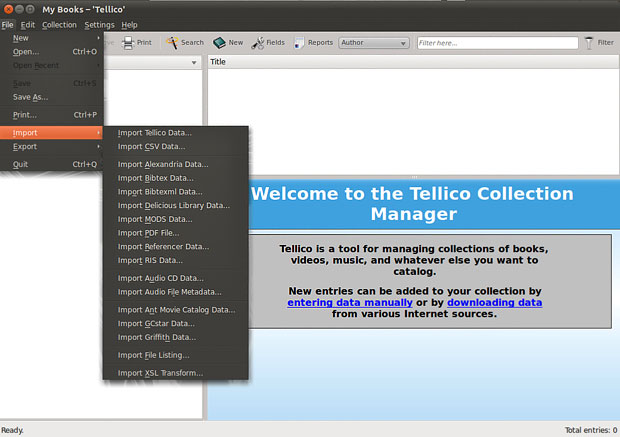The width and height of the screenshot is (620, 437).
Task: Select Import PDF File...
Action: (176, 233)
